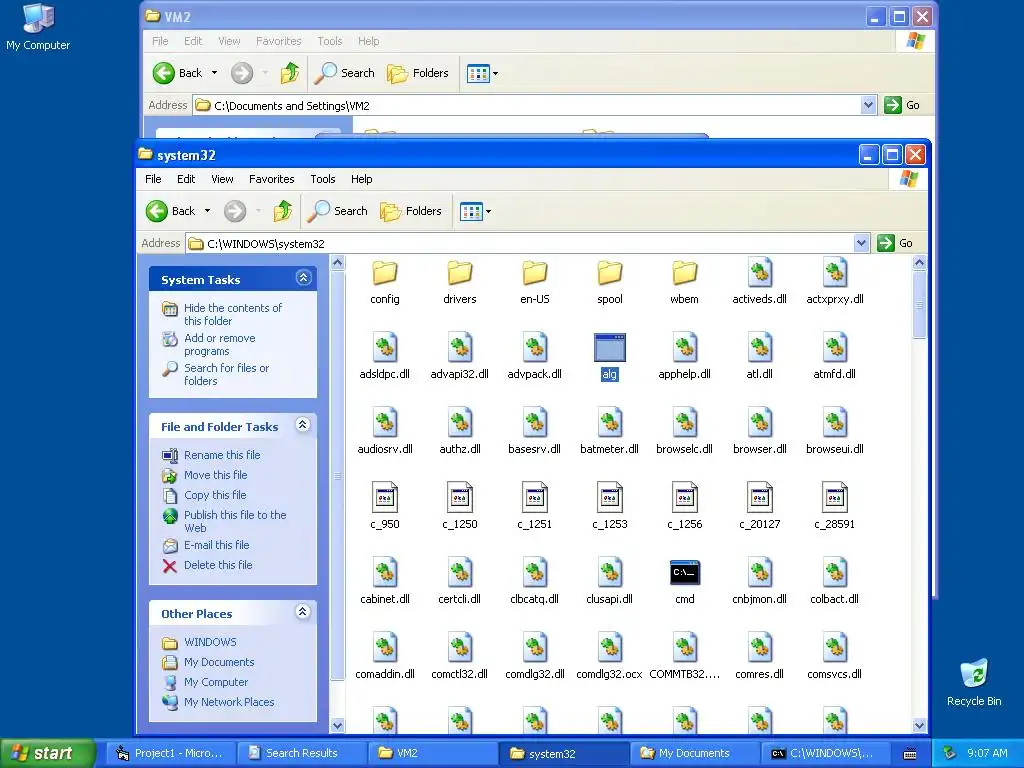Go to My Network Places link
The image size is (1024, 768).
coord(229,702)
